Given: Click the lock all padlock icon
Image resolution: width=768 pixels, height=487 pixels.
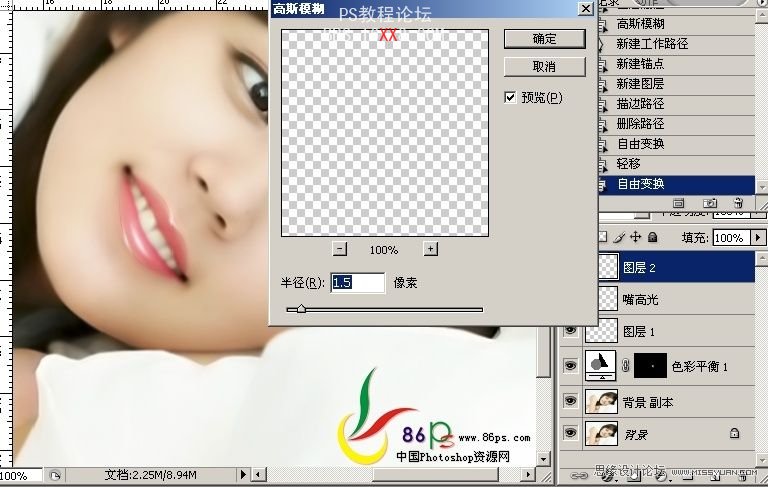Looking at the screenshot, I should pos(652,238).
